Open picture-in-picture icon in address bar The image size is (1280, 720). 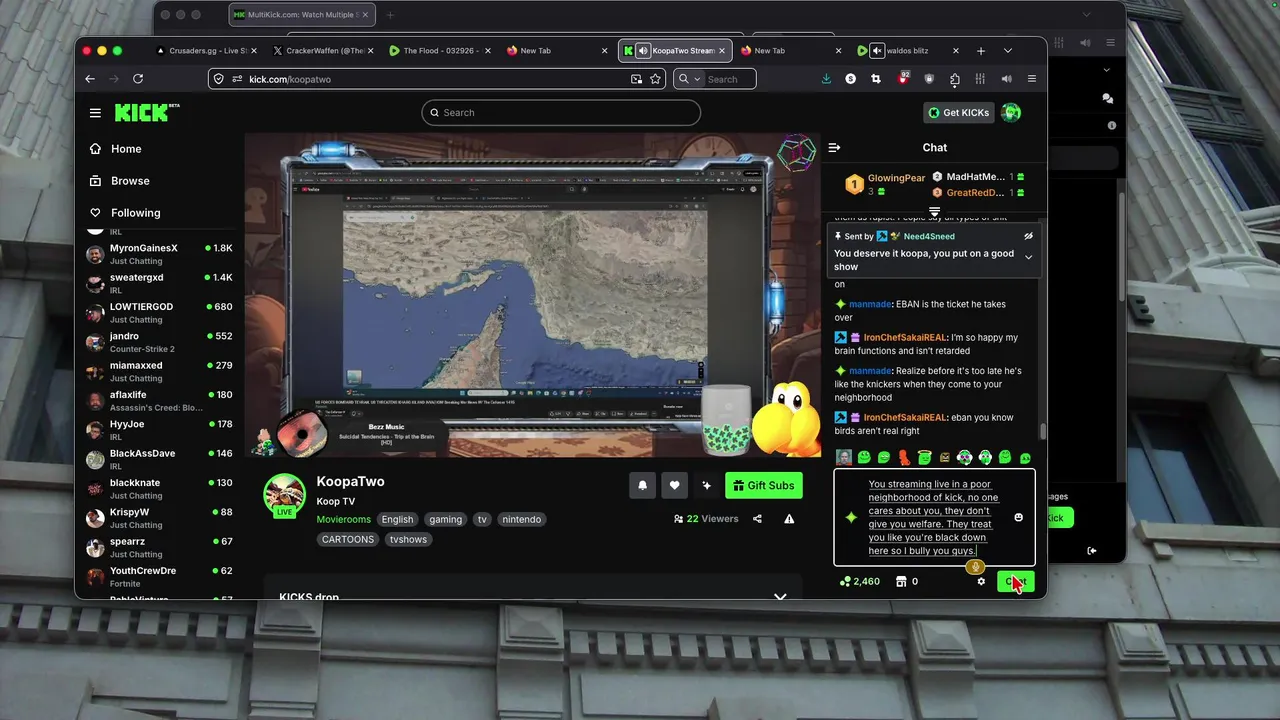point(637,79)
